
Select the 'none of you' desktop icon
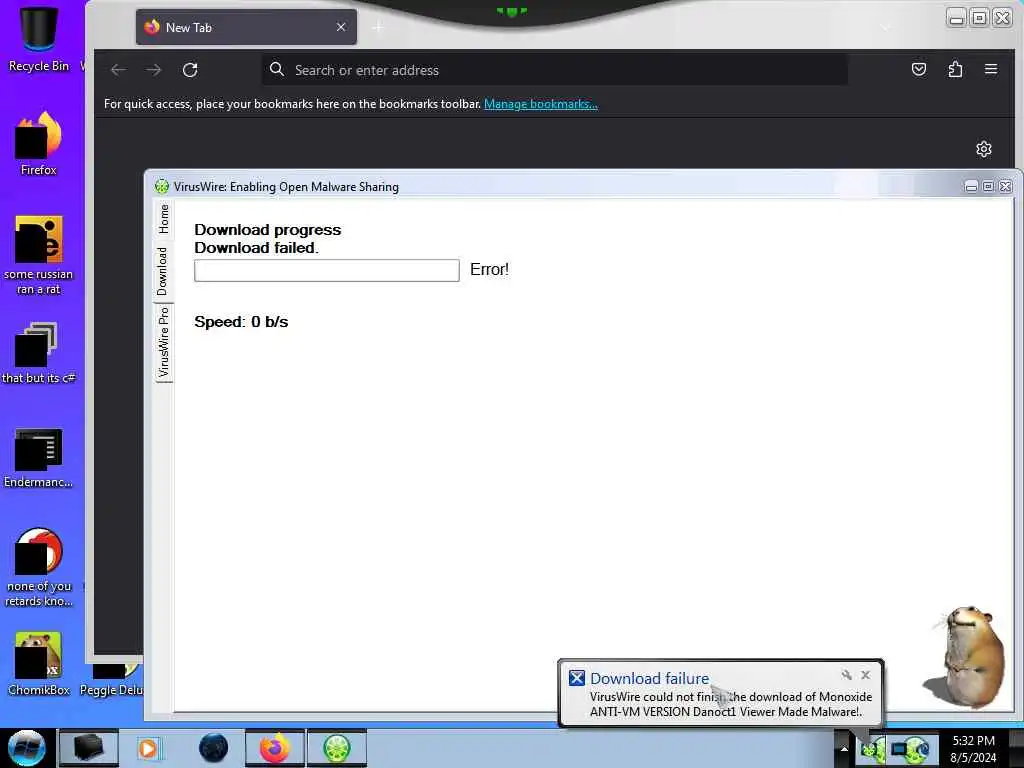(x=39, y=568)
